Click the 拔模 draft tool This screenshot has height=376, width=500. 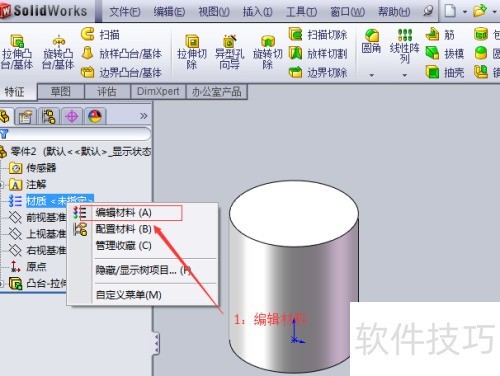(x=445, y=53)
